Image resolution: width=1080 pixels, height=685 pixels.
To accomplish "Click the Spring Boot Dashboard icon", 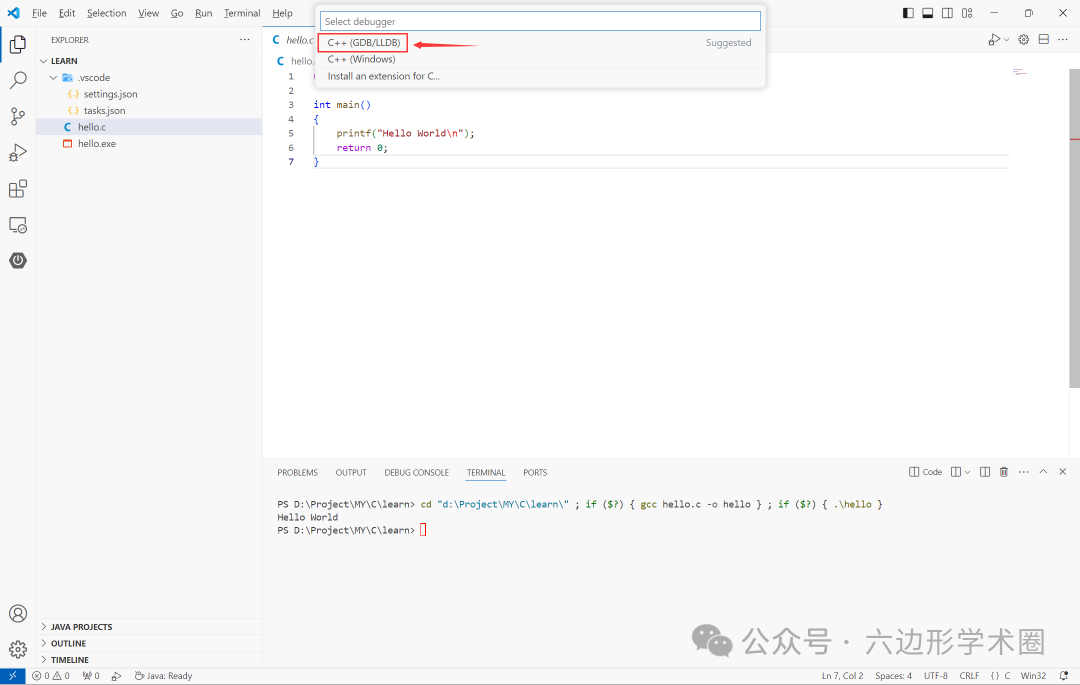I will 17,260.
